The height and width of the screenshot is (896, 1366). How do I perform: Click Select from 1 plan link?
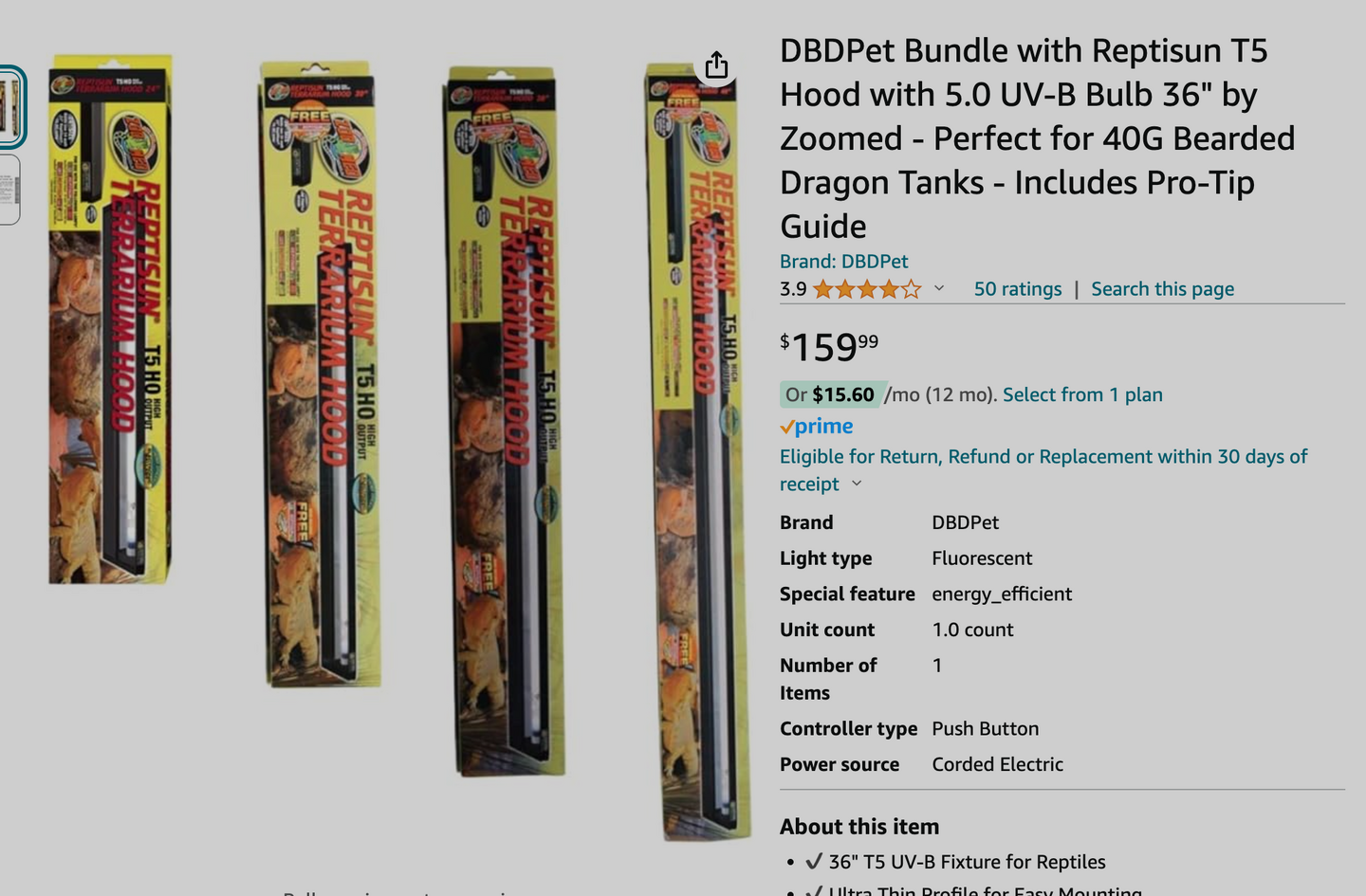pos(1082,394)
